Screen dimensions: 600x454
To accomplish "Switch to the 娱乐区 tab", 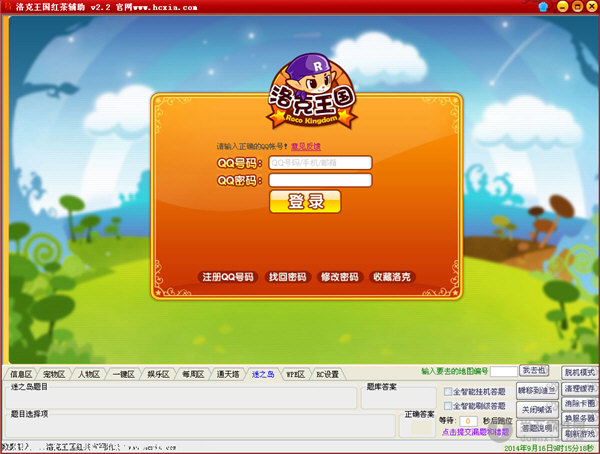I will (158, 374).
